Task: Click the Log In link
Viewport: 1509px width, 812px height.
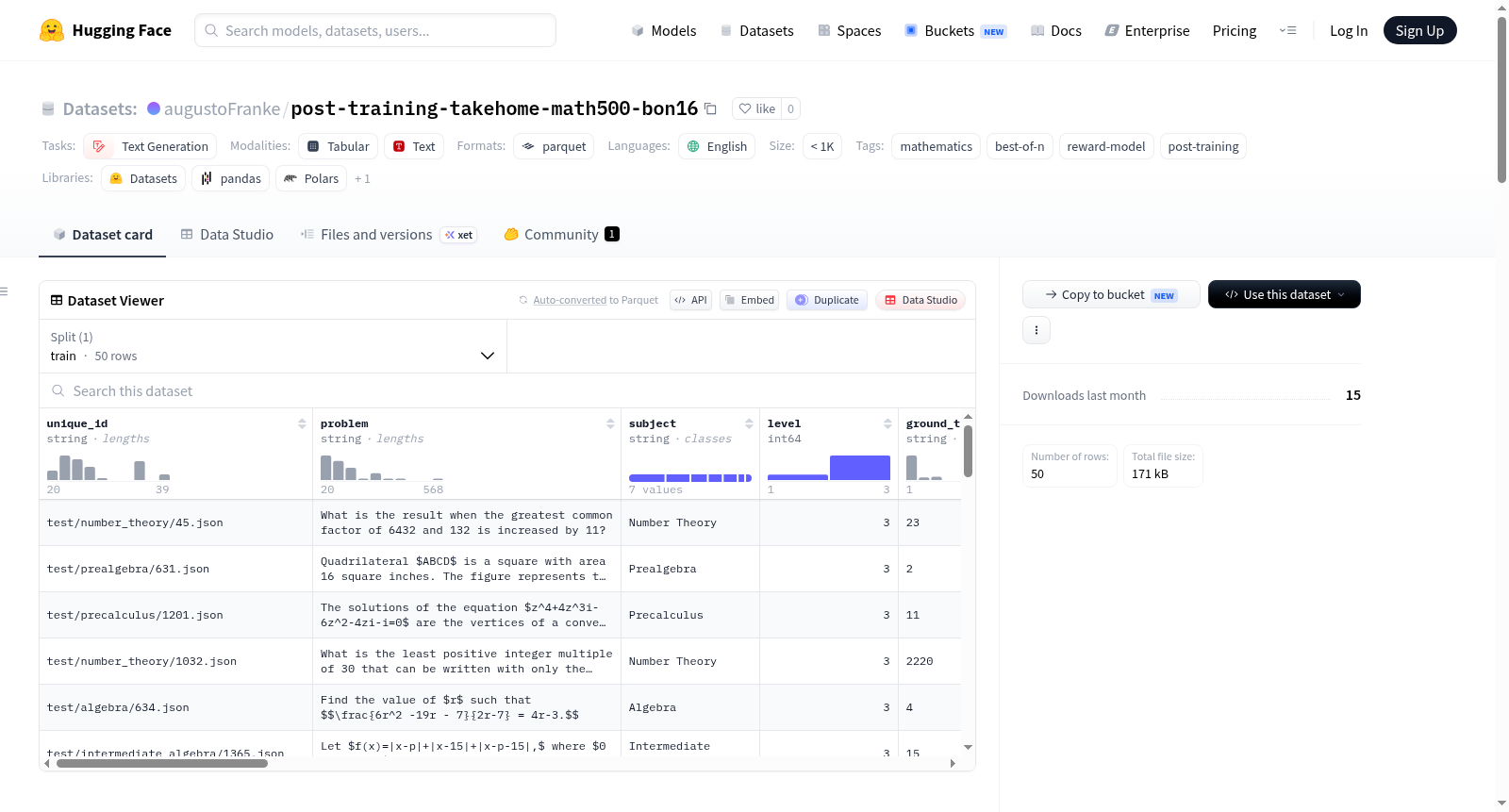Action: click(1349, 30)
